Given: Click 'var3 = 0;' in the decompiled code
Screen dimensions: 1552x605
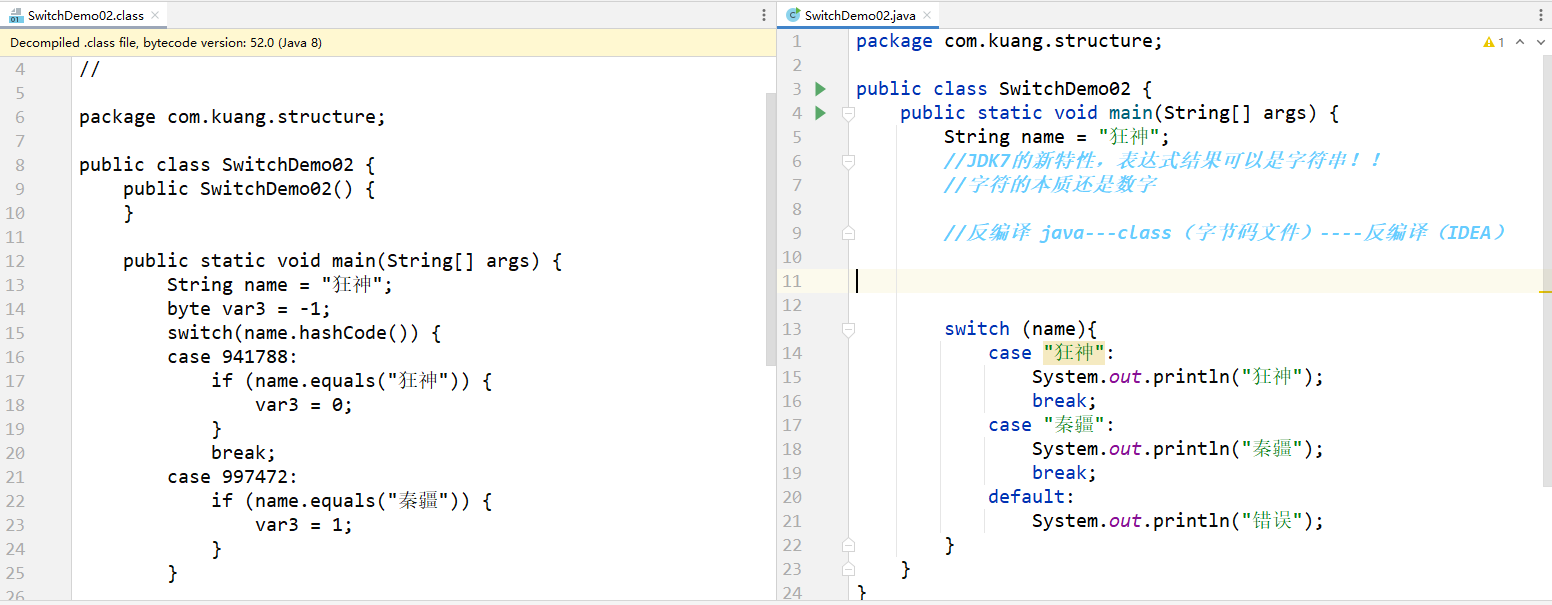Looking at the screenshot, I should pyautogui.click(x=304, y=405).
